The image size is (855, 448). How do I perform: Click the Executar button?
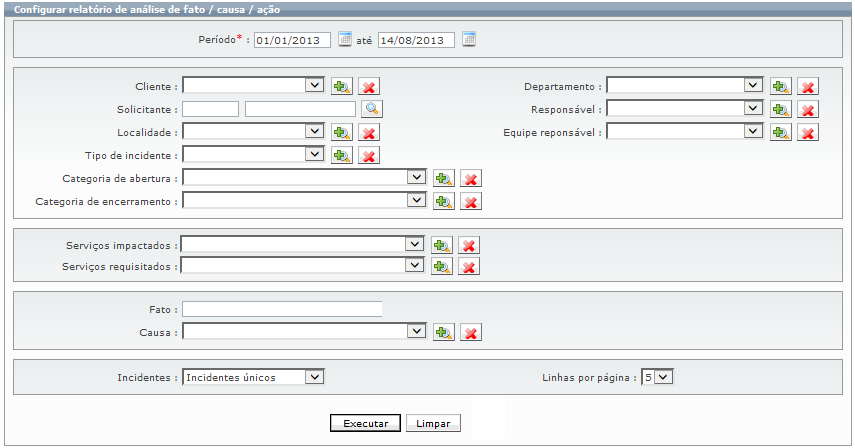pyautogui.click(x=365, y=423)
